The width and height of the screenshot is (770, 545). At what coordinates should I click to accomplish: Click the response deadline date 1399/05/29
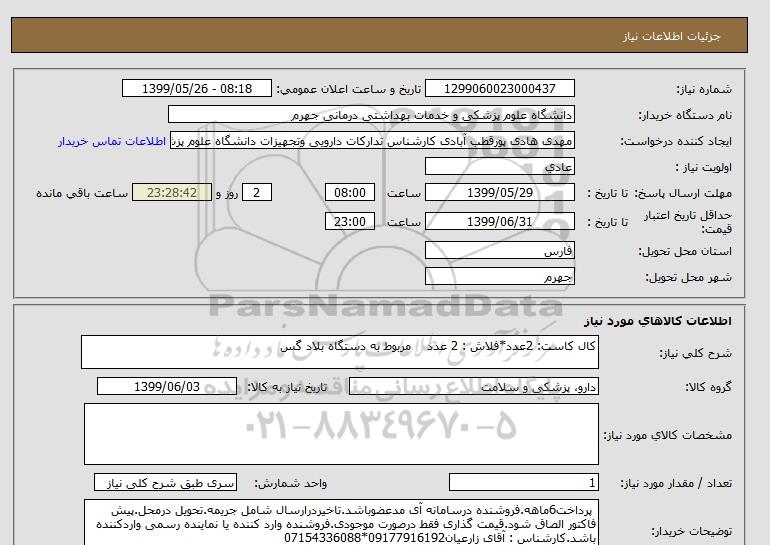point(499,192)
